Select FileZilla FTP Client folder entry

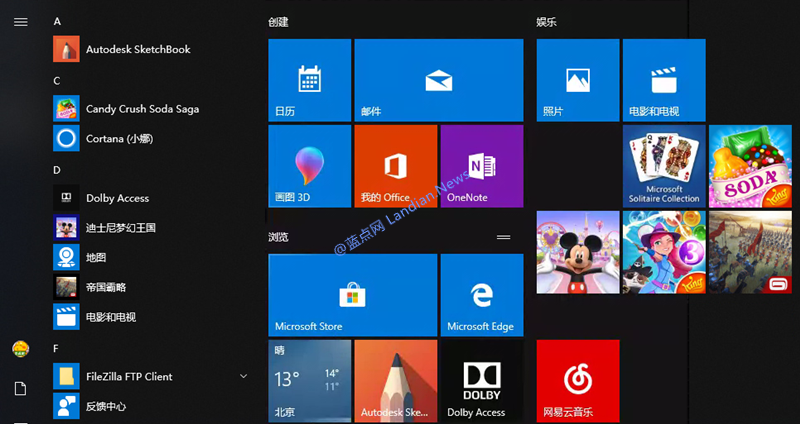point(151,377)
